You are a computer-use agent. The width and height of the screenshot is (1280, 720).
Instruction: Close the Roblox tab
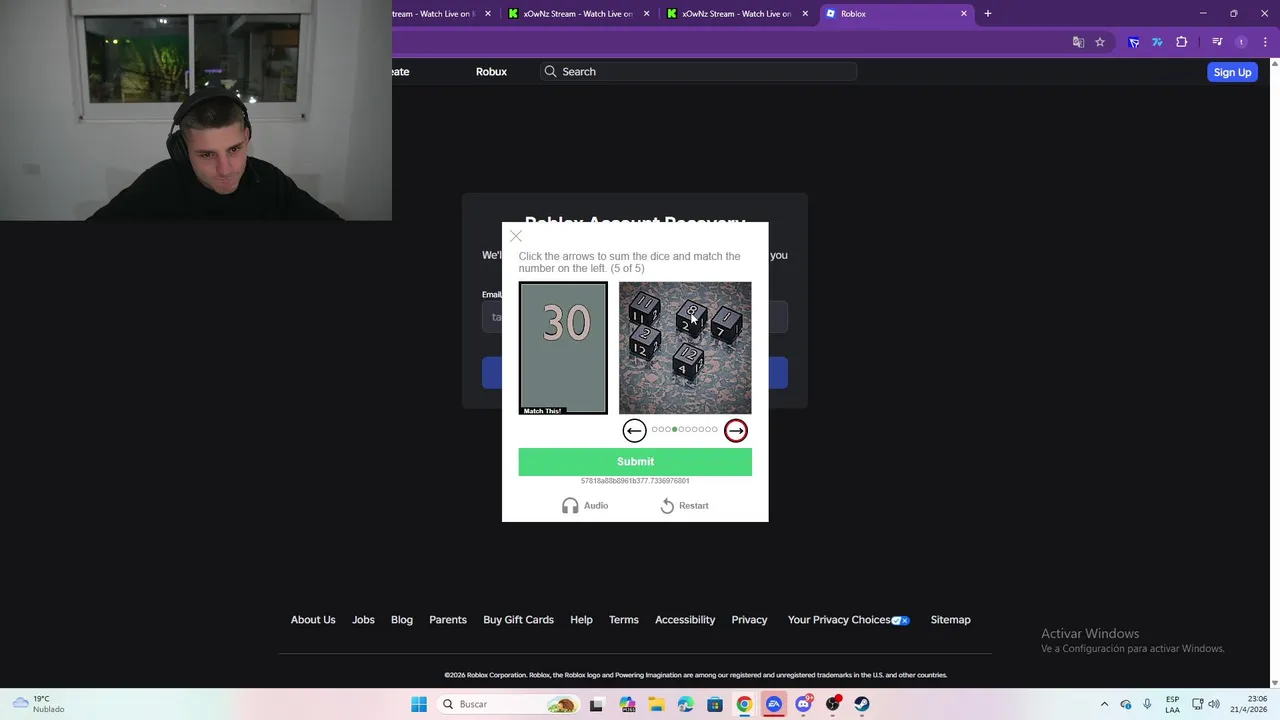(x=964, y=14)
